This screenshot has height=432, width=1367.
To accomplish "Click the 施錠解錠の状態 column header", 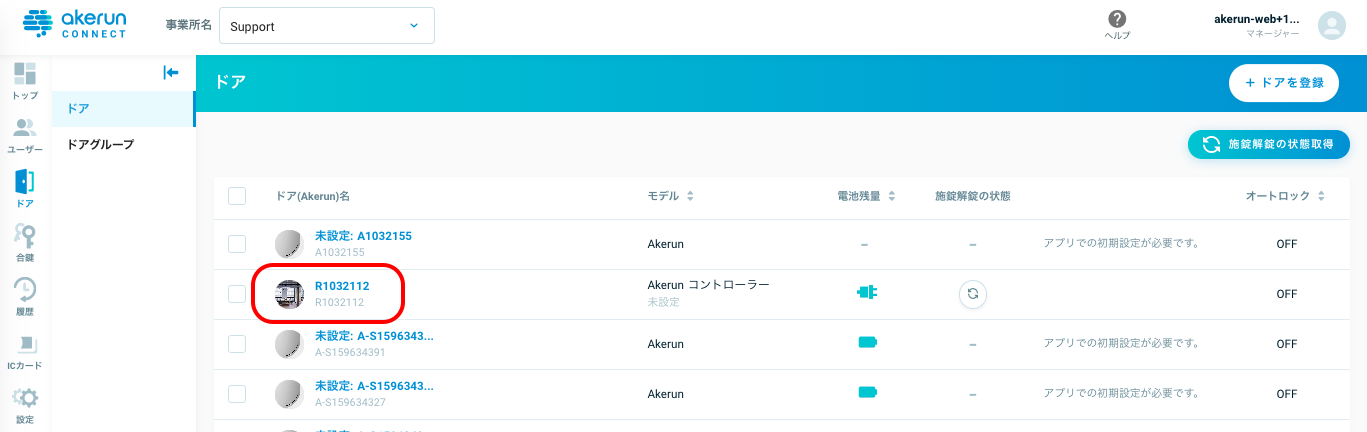I will (972, 196).
